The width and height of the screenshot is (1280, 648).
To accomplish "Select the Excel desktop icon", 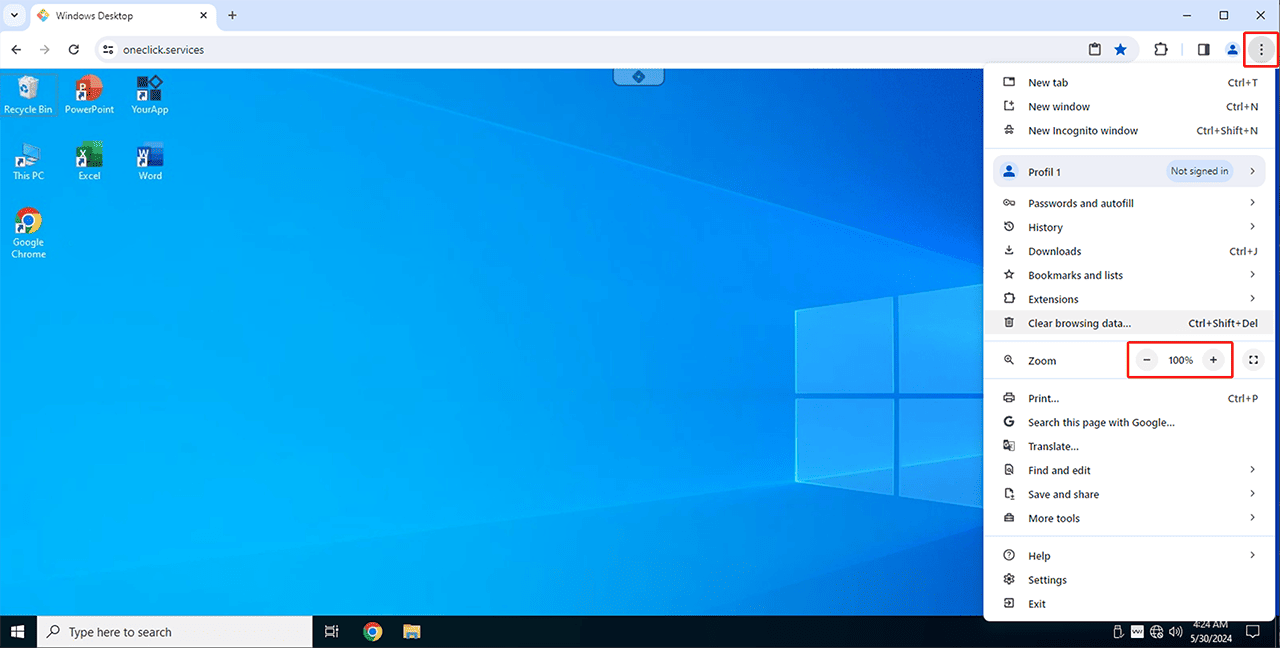I will (89, 160).
